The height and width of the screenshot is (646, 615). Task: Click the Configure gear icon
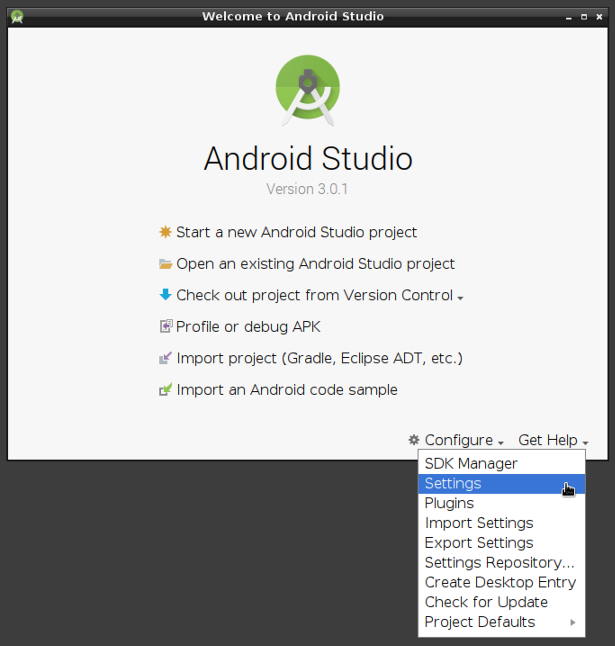[x=414, y=440]
